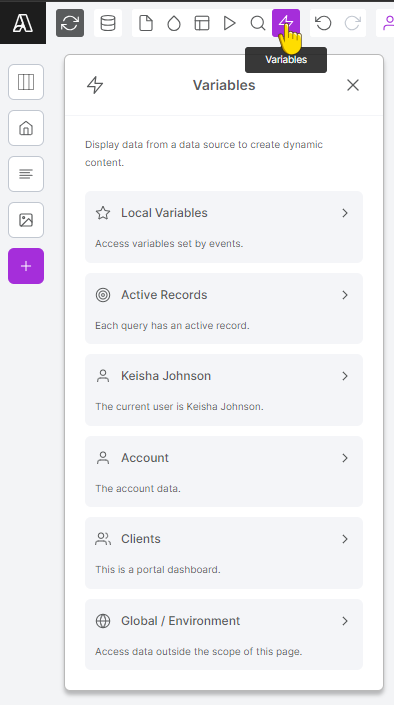Select the columns layout icon in left sidebar

tap(26, 82)
